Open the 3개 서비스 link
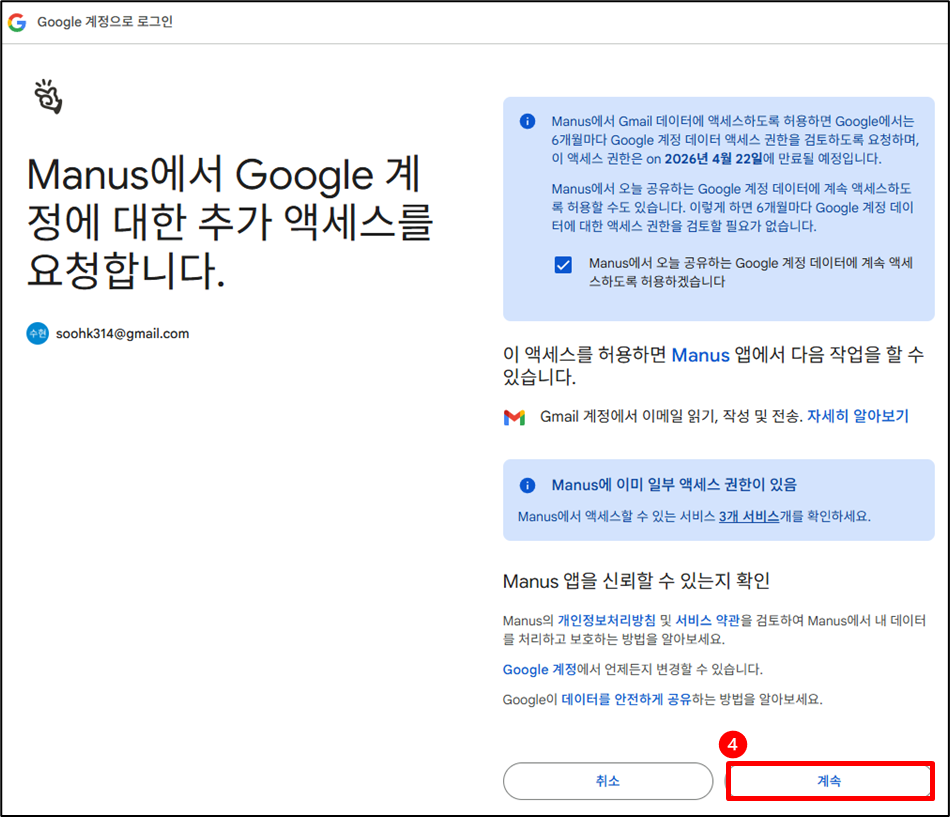Image resolution: width=950 pixels, height=817 pixels. (749, 516)
